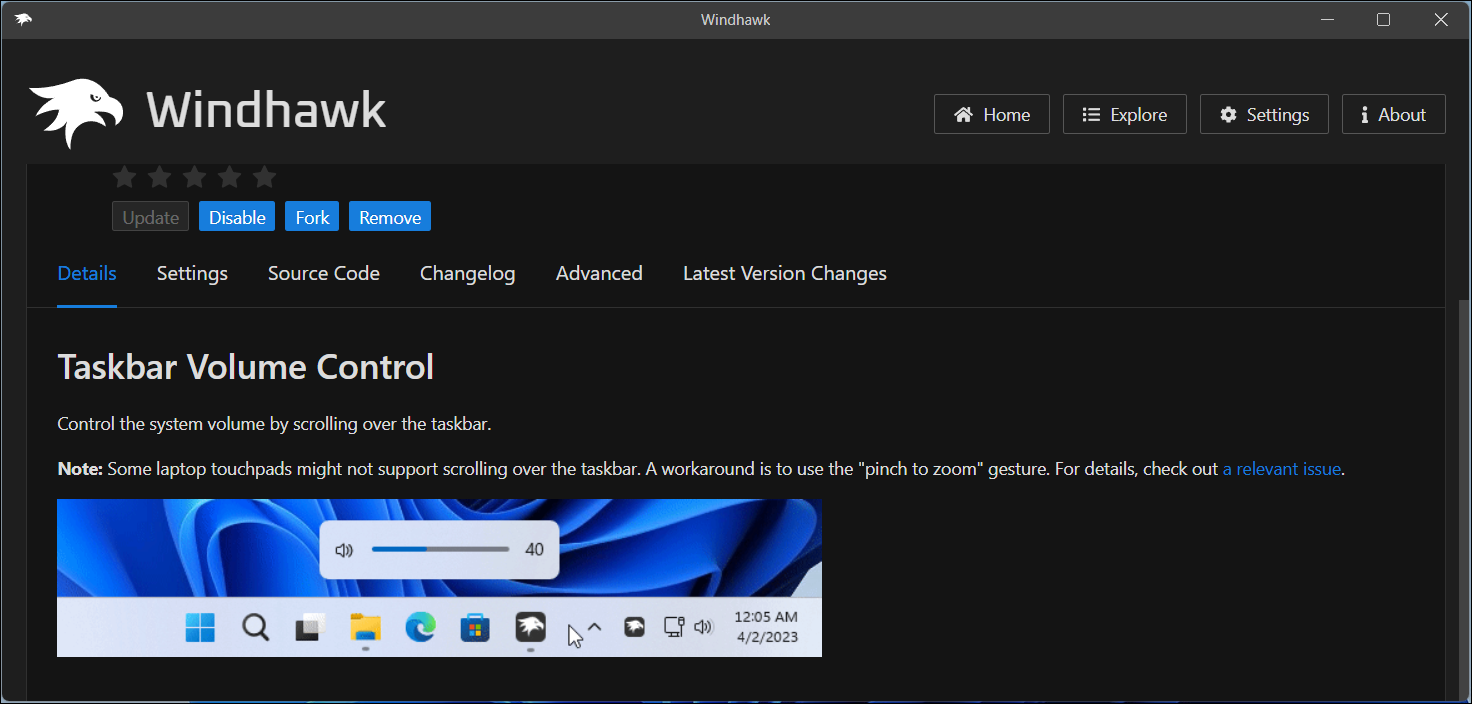Rate the mod with the third star
The width and height of the screenshot is (1472, 704).
click(x=194, y=177)
